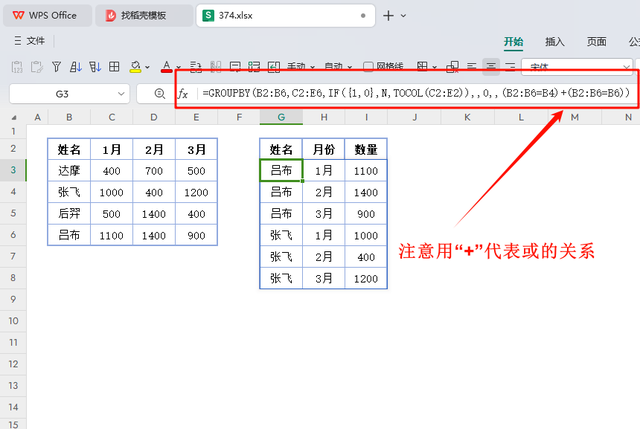Select row 3 header
This screenshot has height=429, width=640.
13,170
